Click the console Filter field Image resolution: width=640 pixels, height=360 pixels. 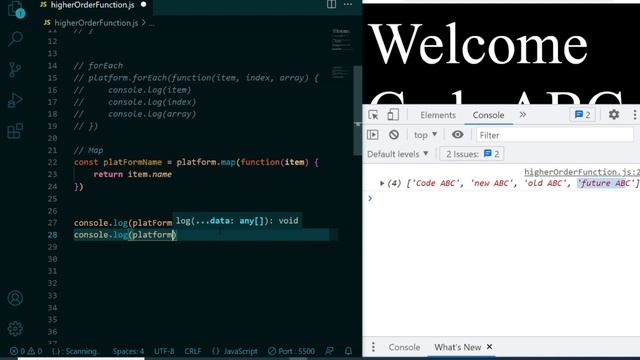tap(554, 135)
